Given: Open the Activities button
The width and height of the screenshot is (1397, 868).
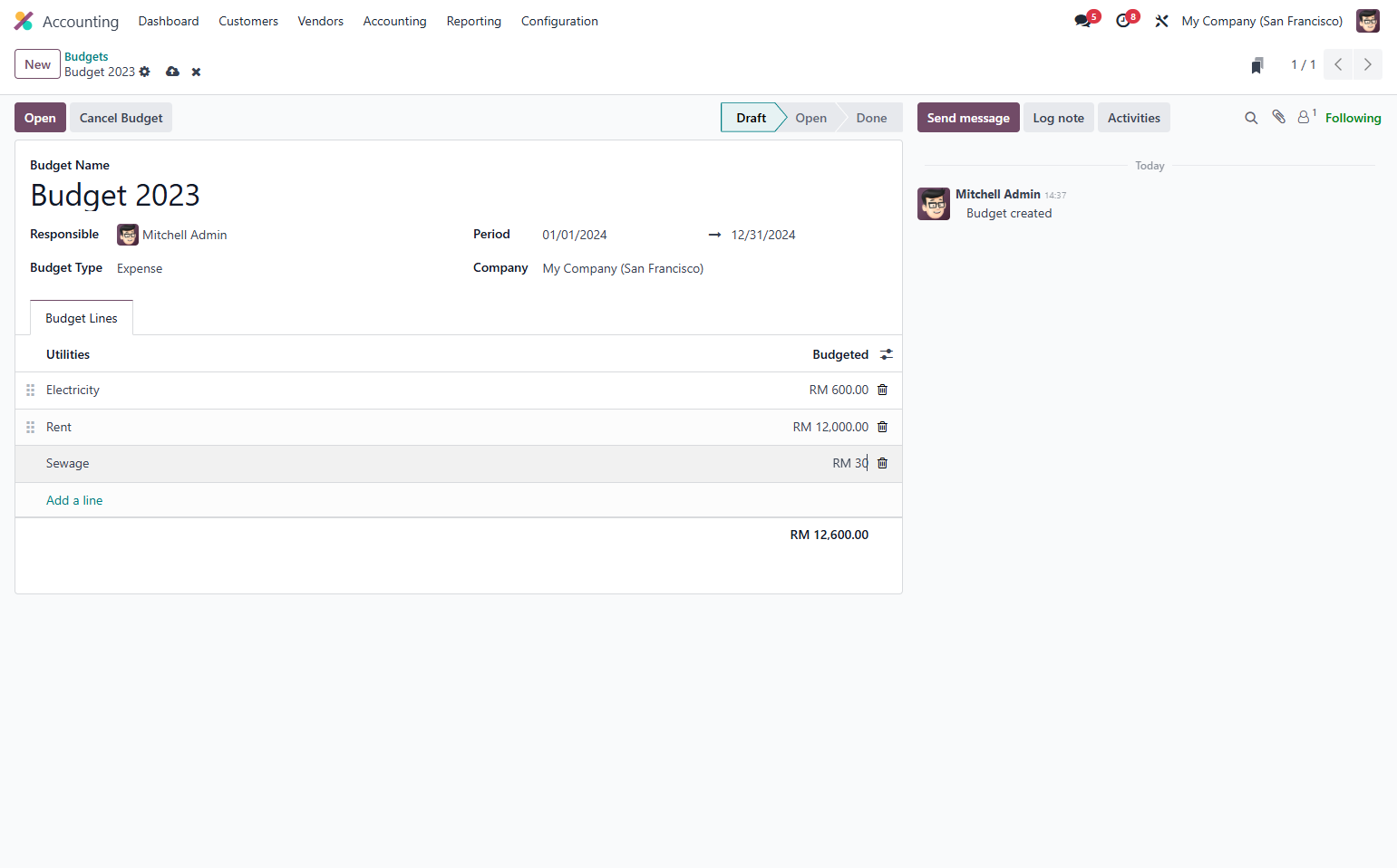Looking at the screenshot, I should [x=1134, y=118].
